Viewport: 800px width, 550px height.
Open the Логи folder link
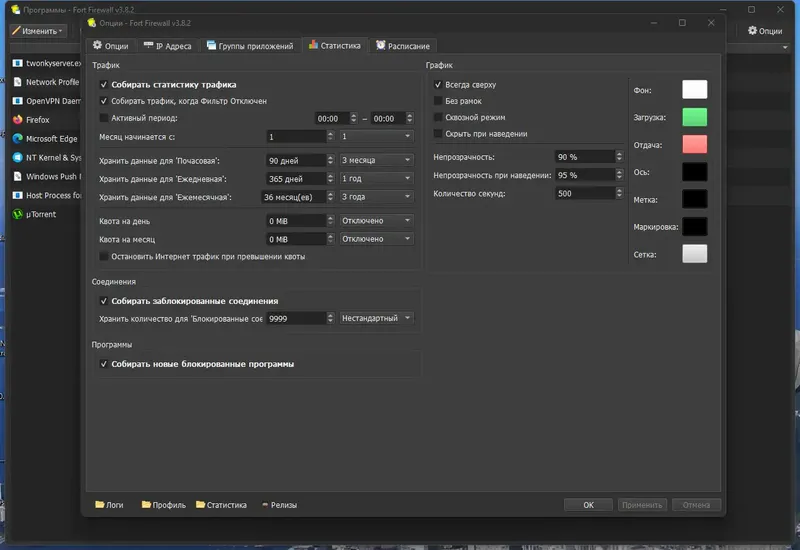[108, 505]
